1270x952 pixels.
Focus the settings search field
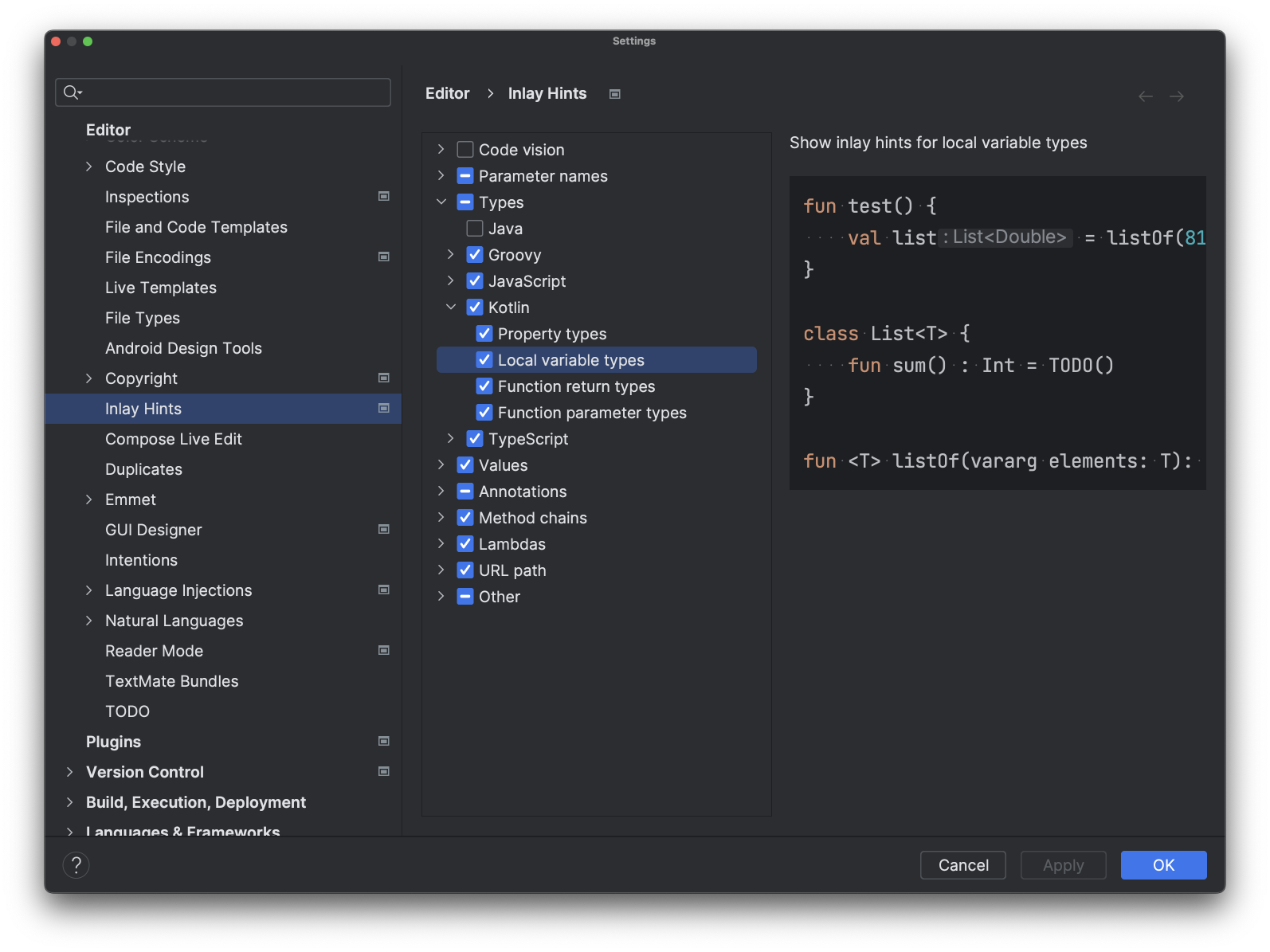pos(223,92)
